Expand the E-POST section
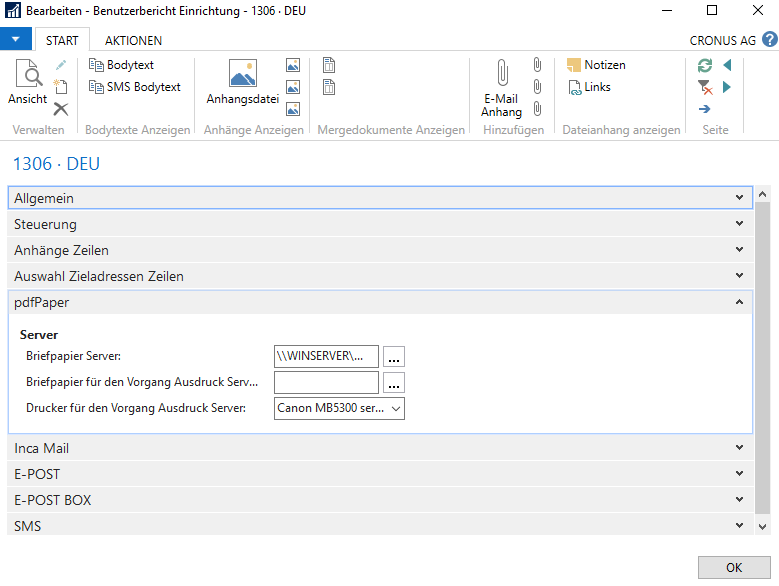This screenshot has width=779, height=586. click(x=381, y=474)
